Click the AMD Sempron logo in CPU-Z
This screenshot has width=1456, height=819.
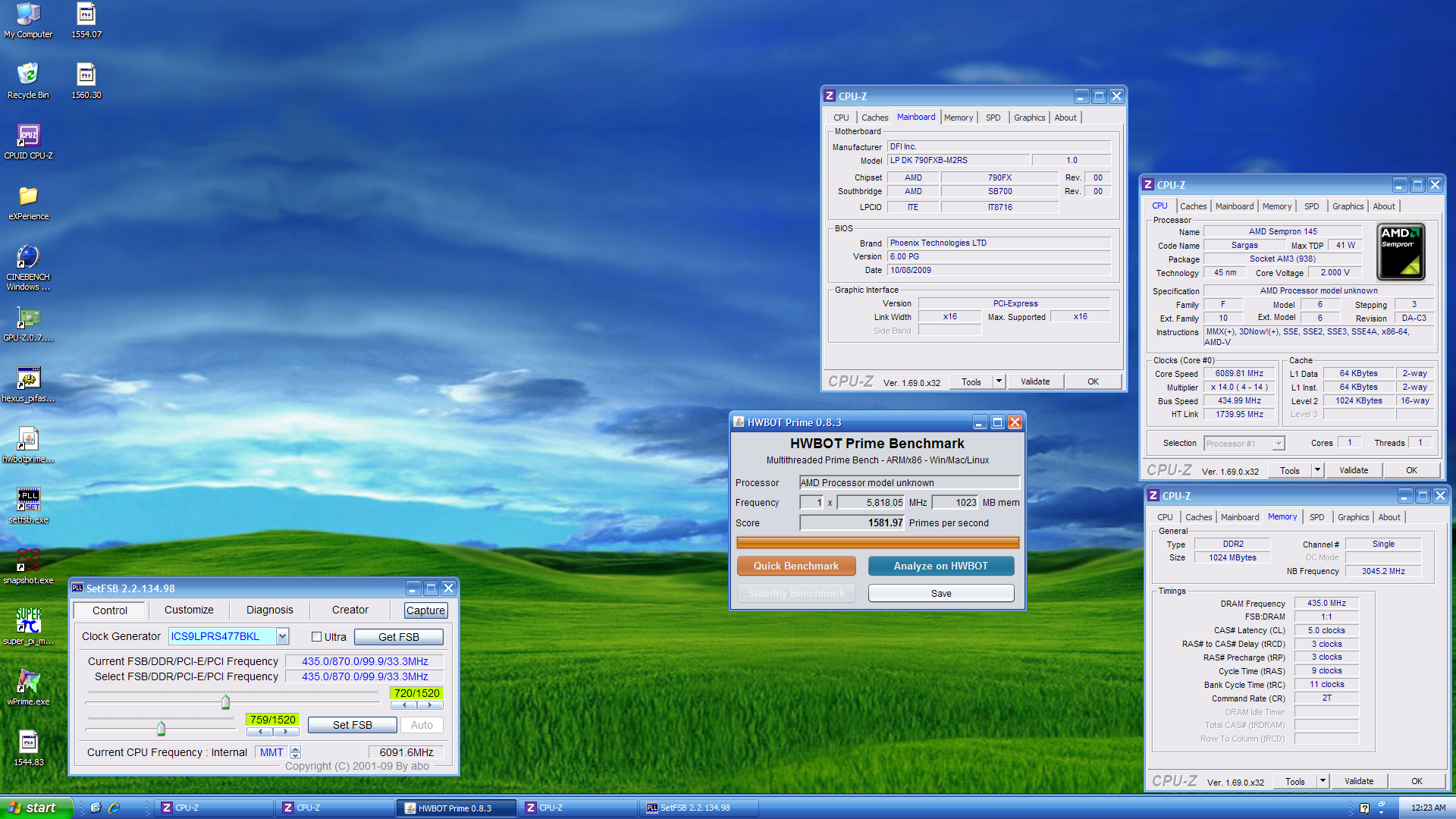pos(1401,253)
